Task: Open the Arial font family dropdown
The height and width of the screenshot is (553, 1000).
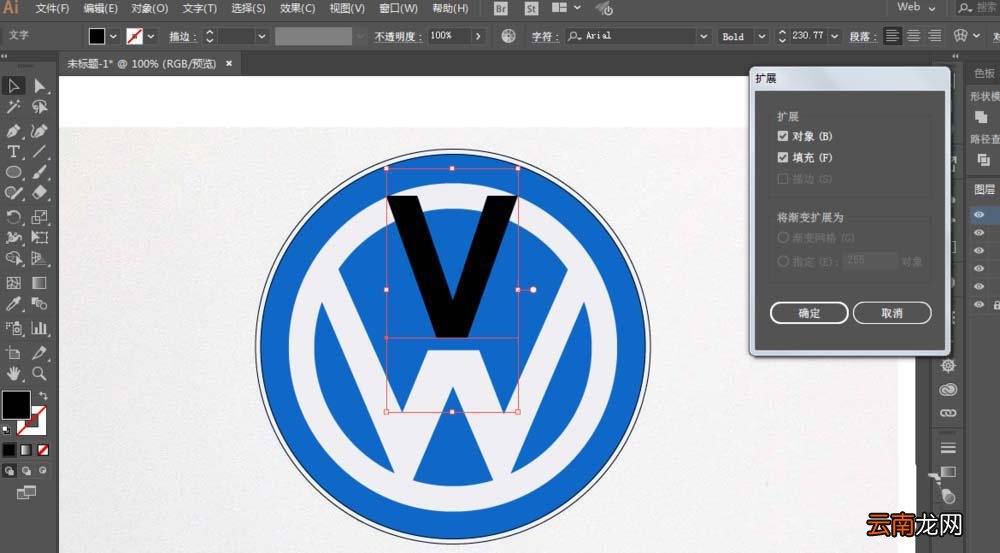Action: pos(703,36)
